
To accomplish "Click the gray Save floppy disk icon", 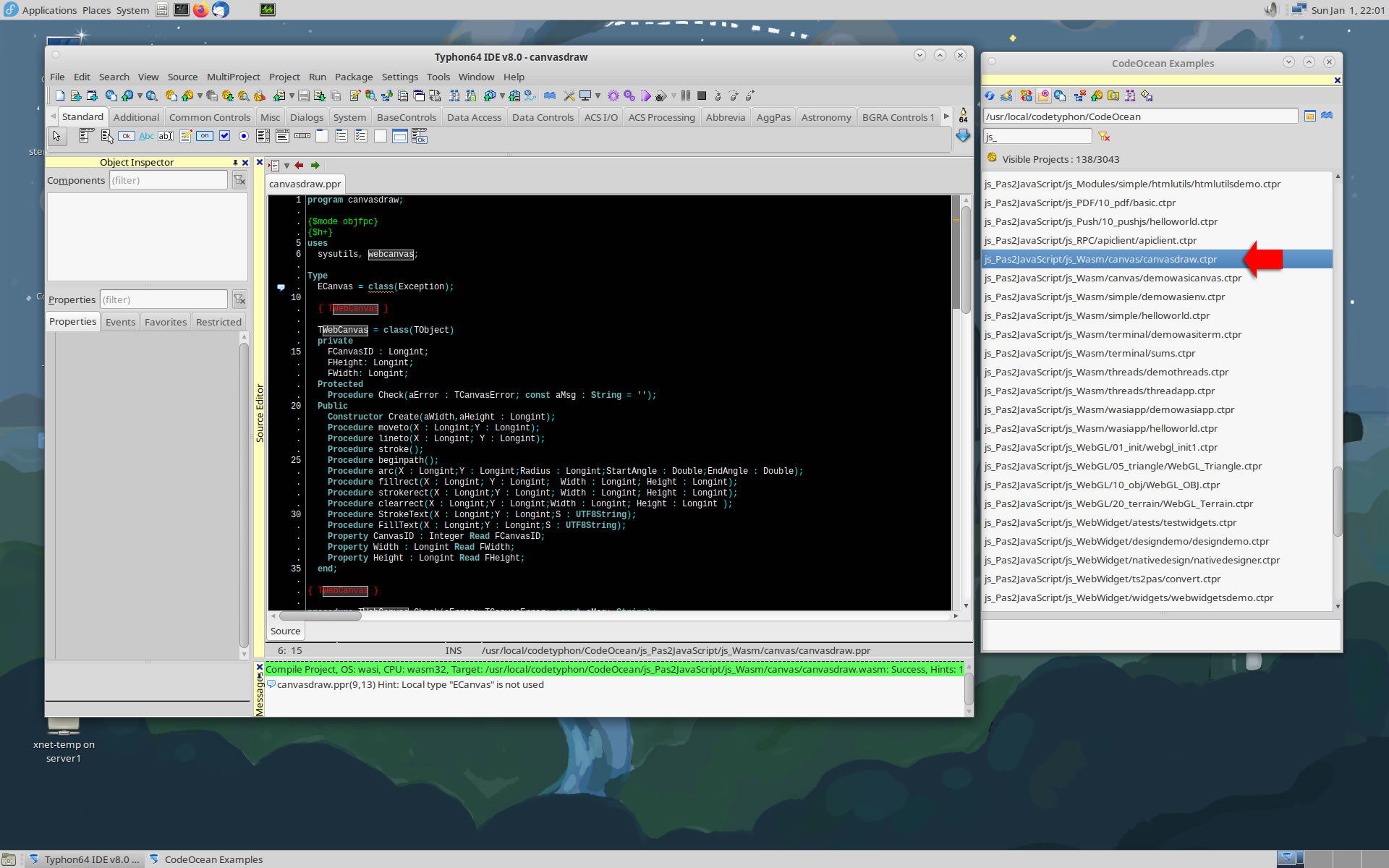I will click(304, 95).
